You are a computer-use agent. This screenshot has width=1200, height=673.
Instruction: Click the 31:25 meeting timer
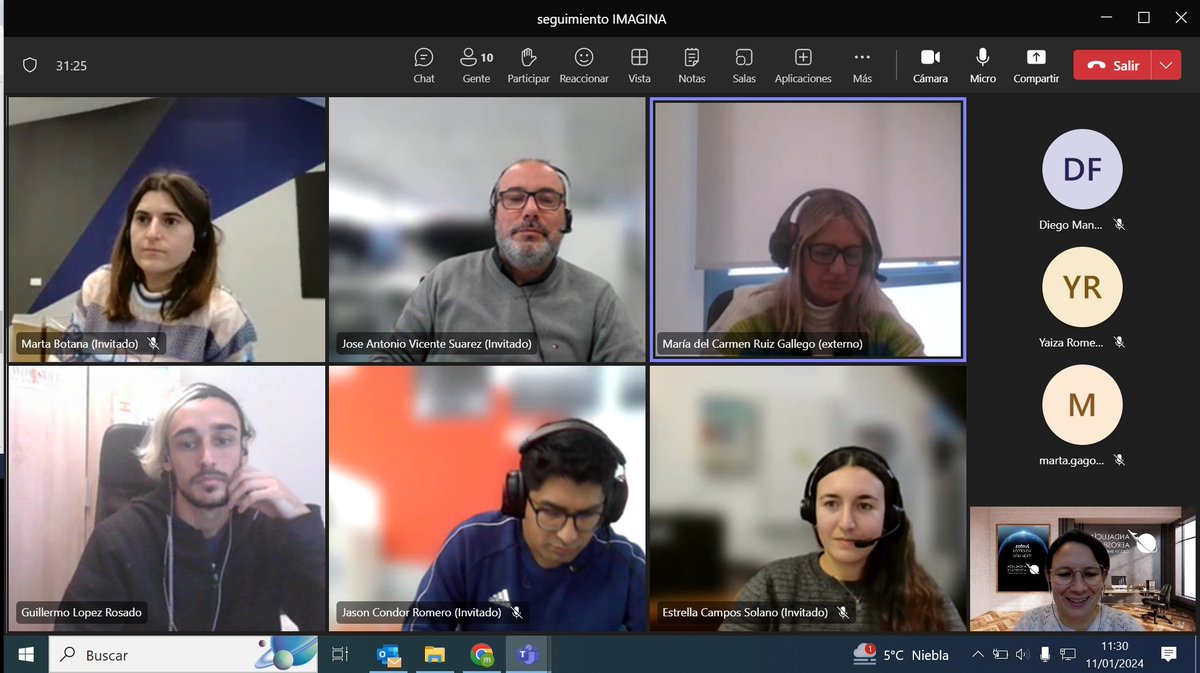[71, 66]
